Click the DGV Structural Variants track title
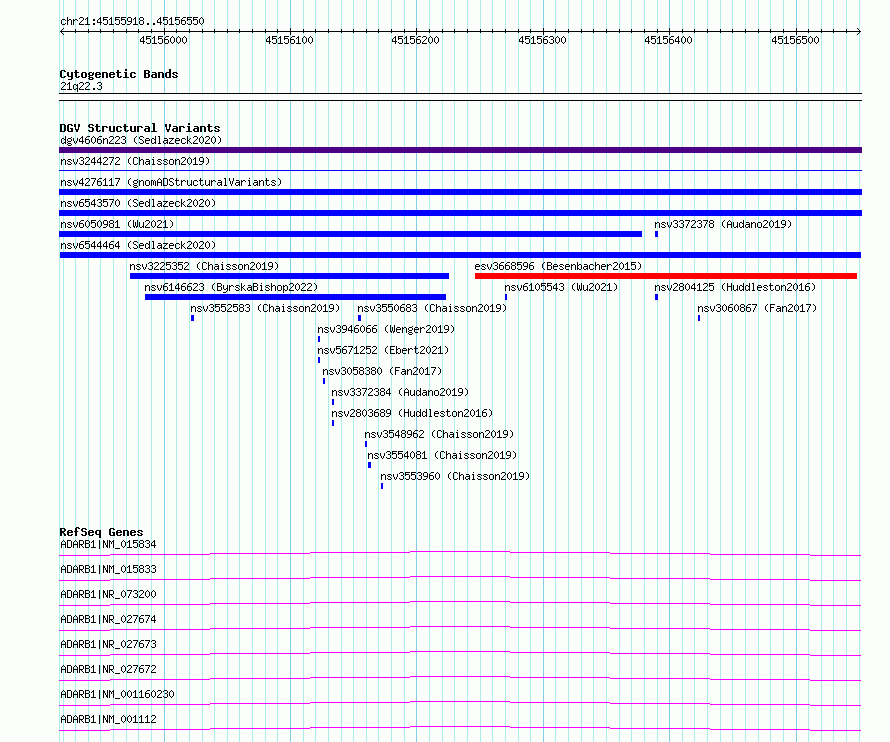The image size is (890, 742). tap(140, 128)
